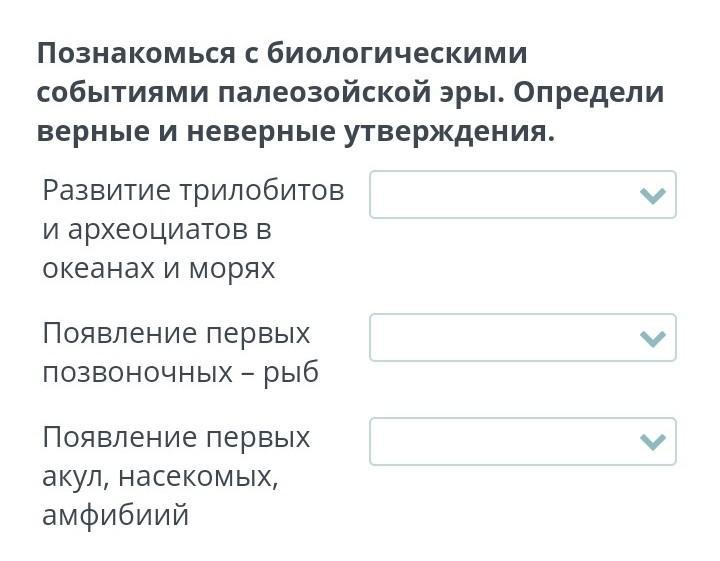This screenshot has width=720, height=561.
Task: Click the chevron arrow beside the fish statement
Action: point(652,339)
